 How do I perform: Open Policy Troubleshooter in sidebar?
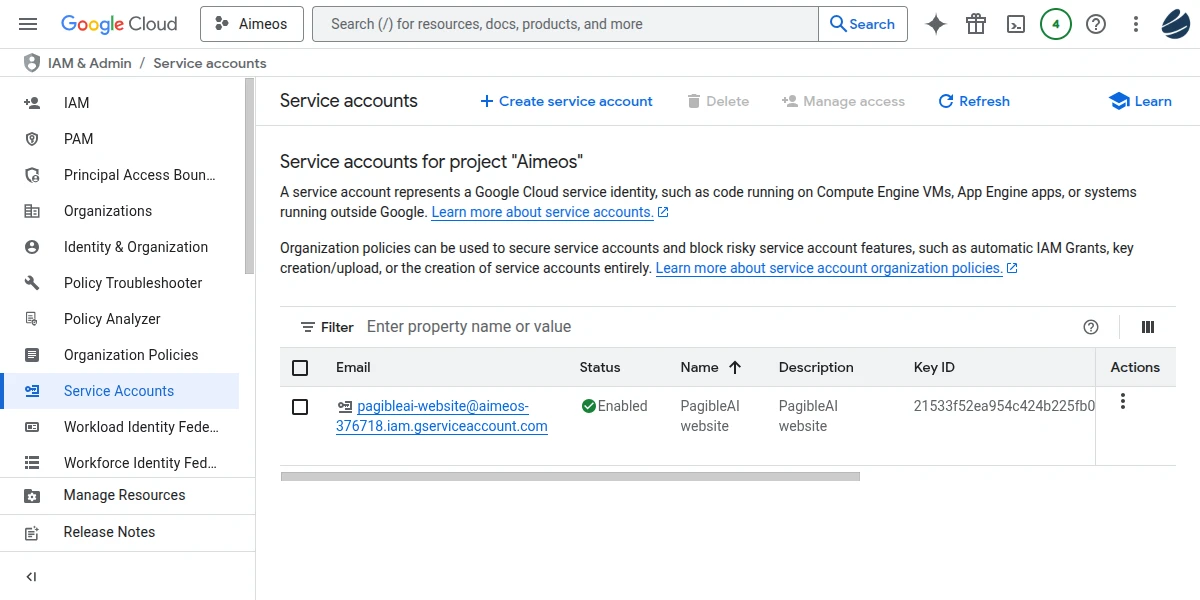tap(132, 283)
